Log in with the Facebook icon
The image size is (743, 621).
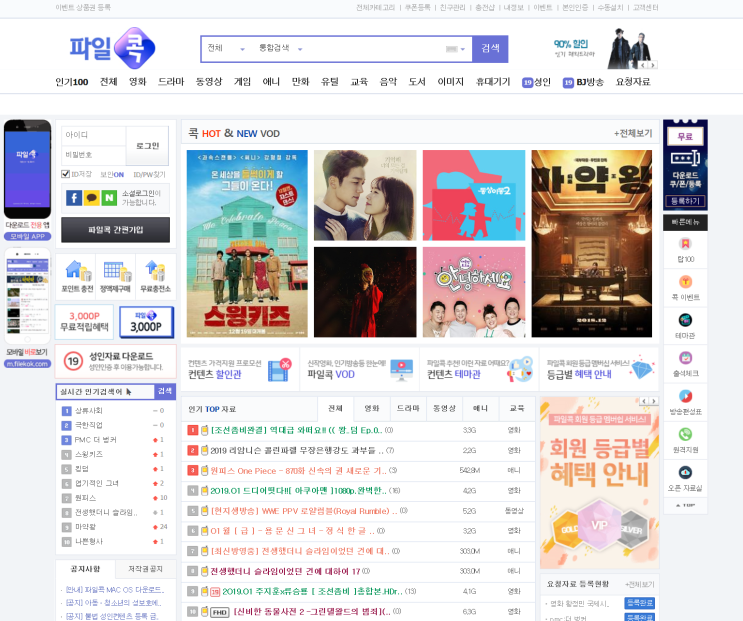point(74,198)
